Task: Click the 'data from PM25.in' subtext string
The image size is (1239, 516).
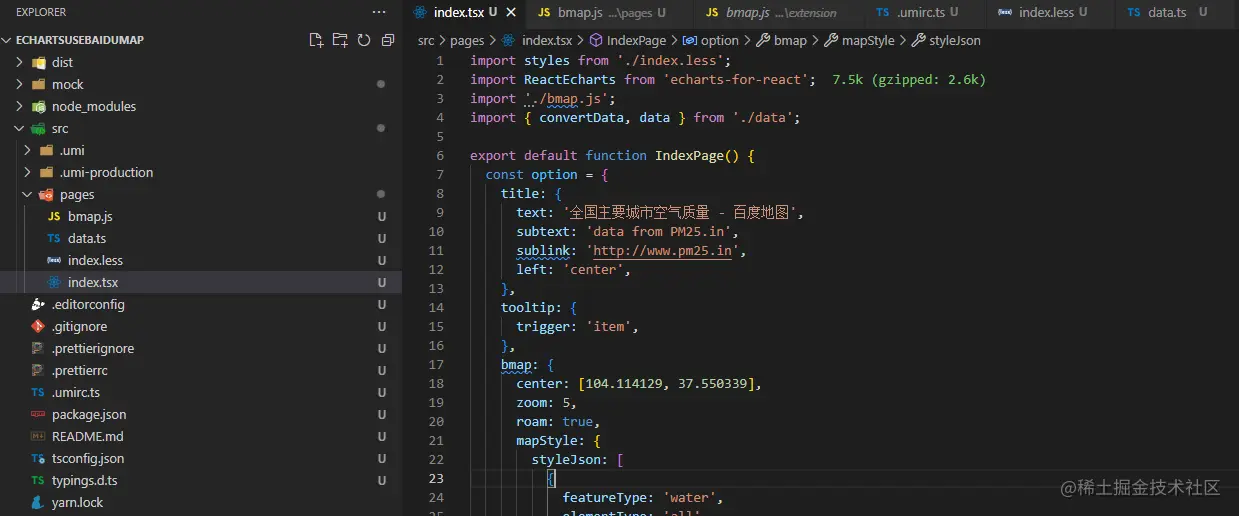Action: (x=658, y=232)
